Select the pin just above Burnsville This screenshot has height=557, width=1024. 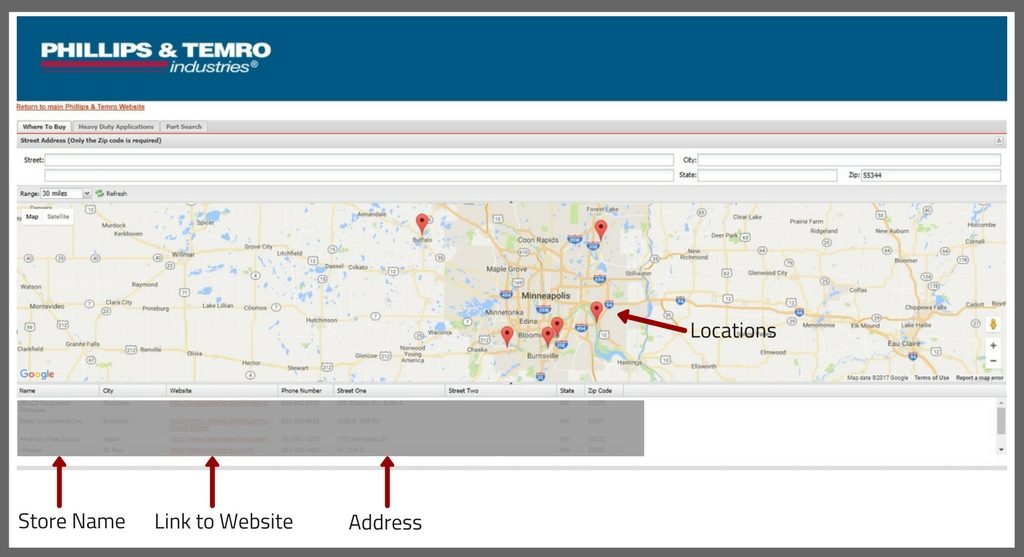coord(548,337)
